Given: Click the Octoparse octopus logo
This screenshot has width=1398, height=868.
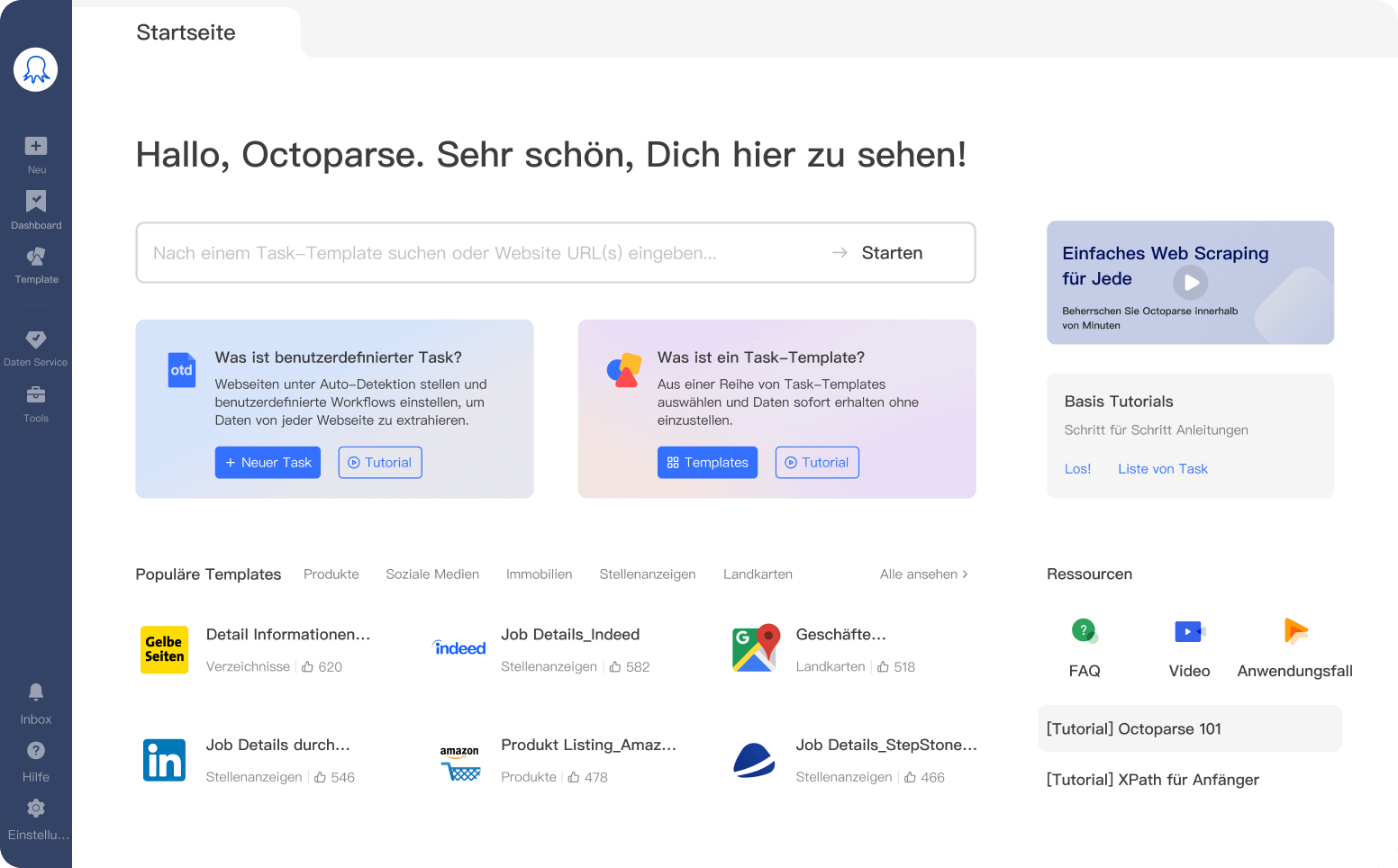Looking at the screenshot, I should pyautogui.click(x=35, y=69).
